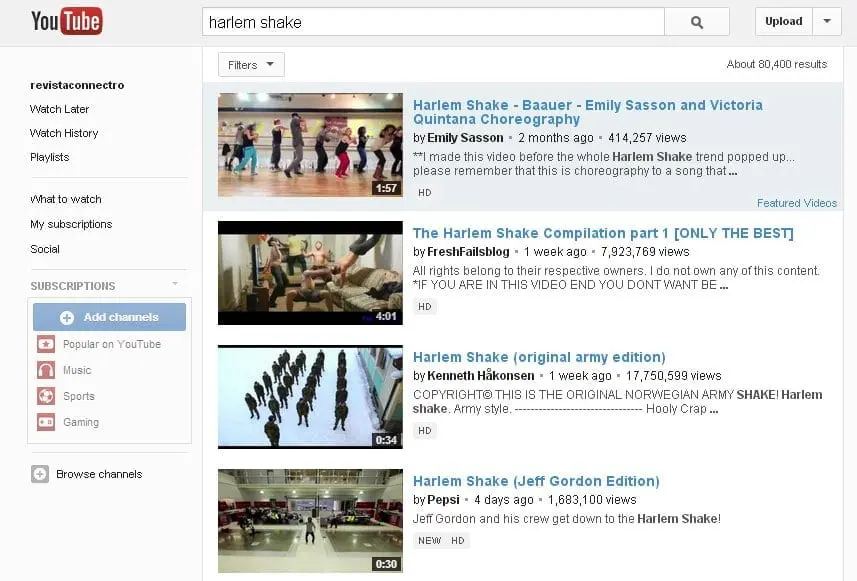Collapse the Subscriptions section arrow

[x=175, y=284]
